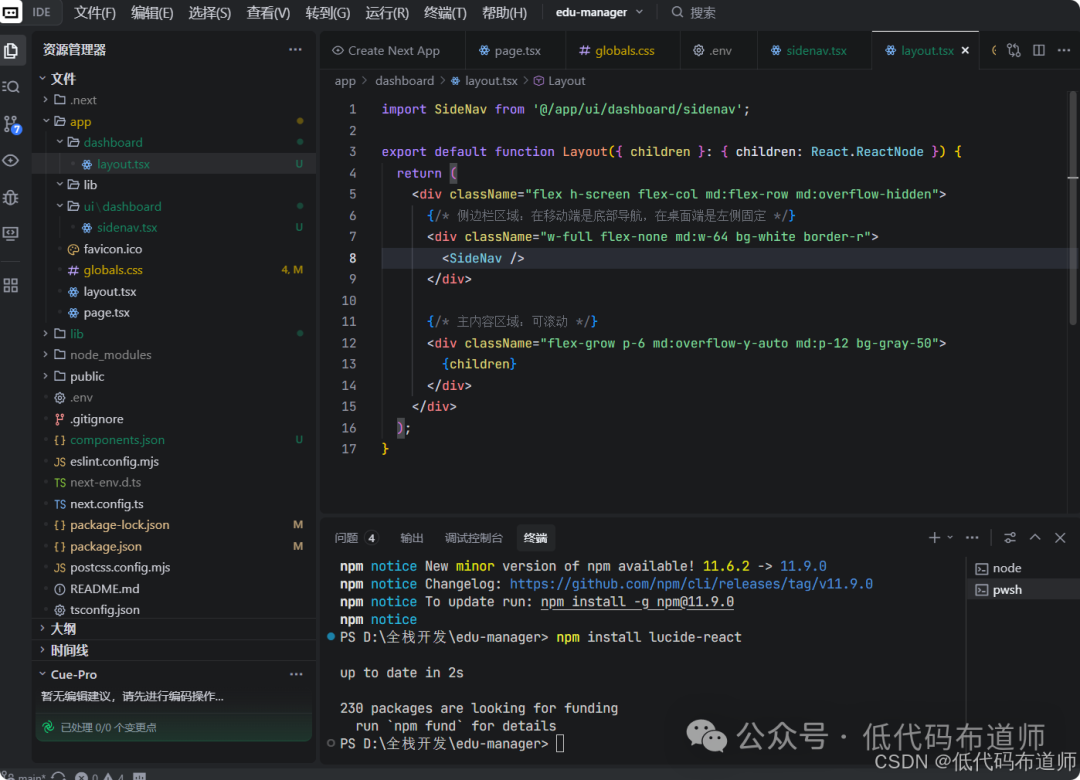Click the compare changes icon beside editor tabs
The width and height of the screenshot is (1080, 780).
tap(1014, 50)
